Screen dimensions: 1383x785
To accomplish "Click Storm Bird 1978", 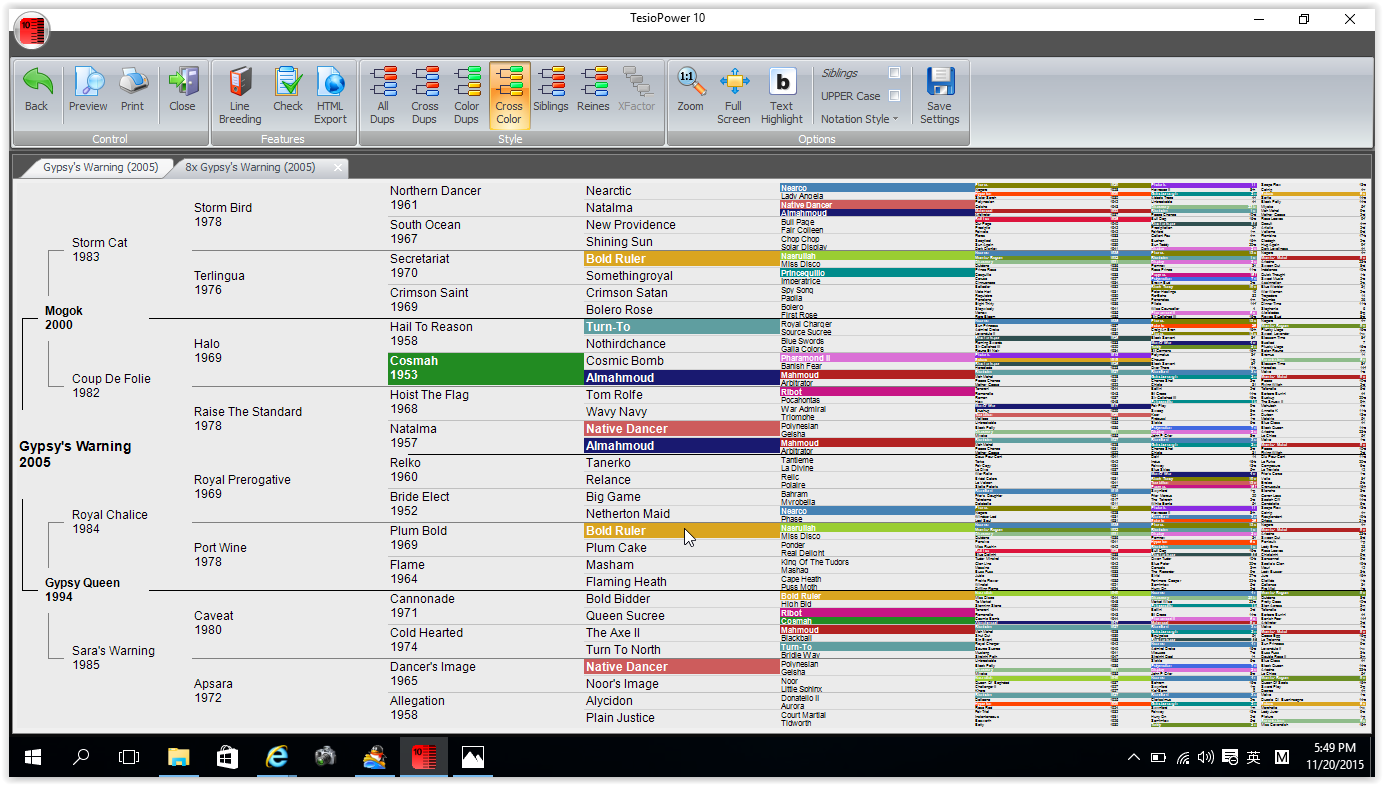I will [223, 215].
